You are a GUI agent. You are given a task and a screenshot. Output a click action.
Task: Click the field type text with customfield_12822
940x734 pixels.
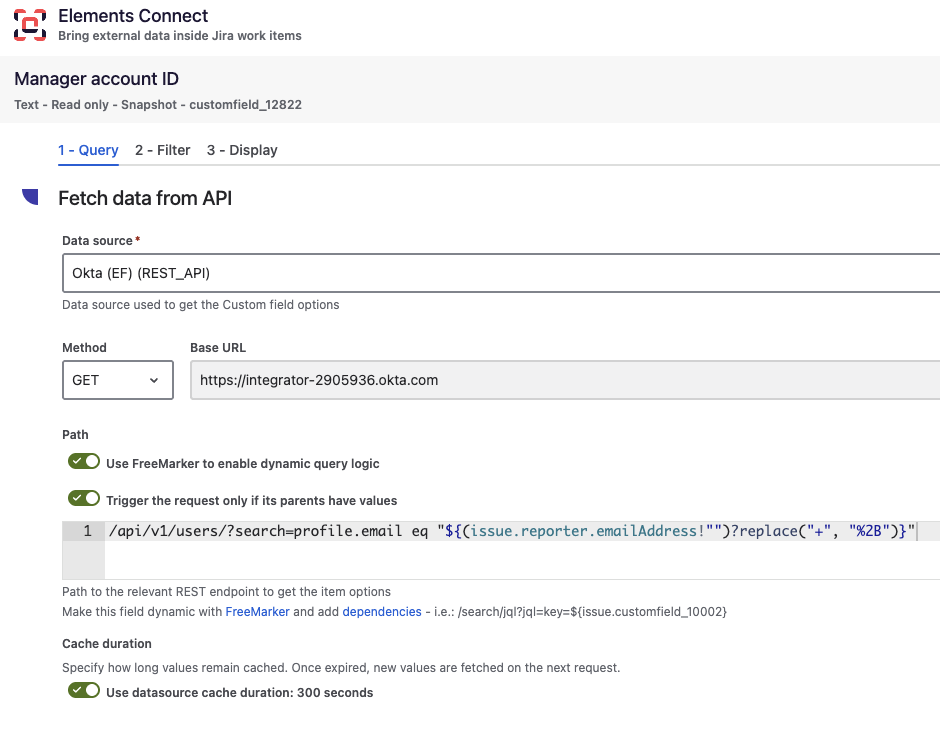158,105
